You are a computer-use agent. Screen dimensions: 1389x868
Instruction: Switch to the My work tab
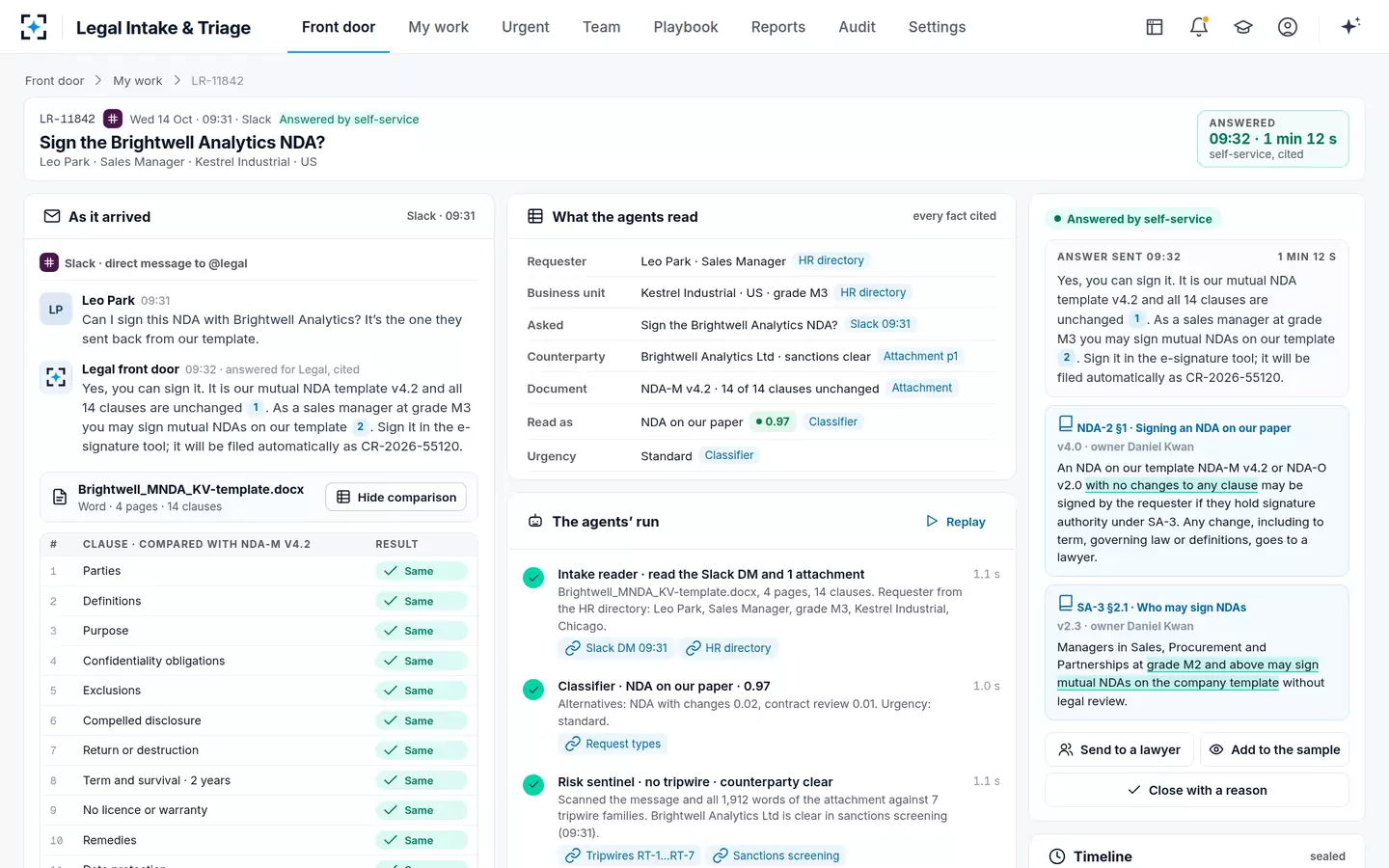438,27
